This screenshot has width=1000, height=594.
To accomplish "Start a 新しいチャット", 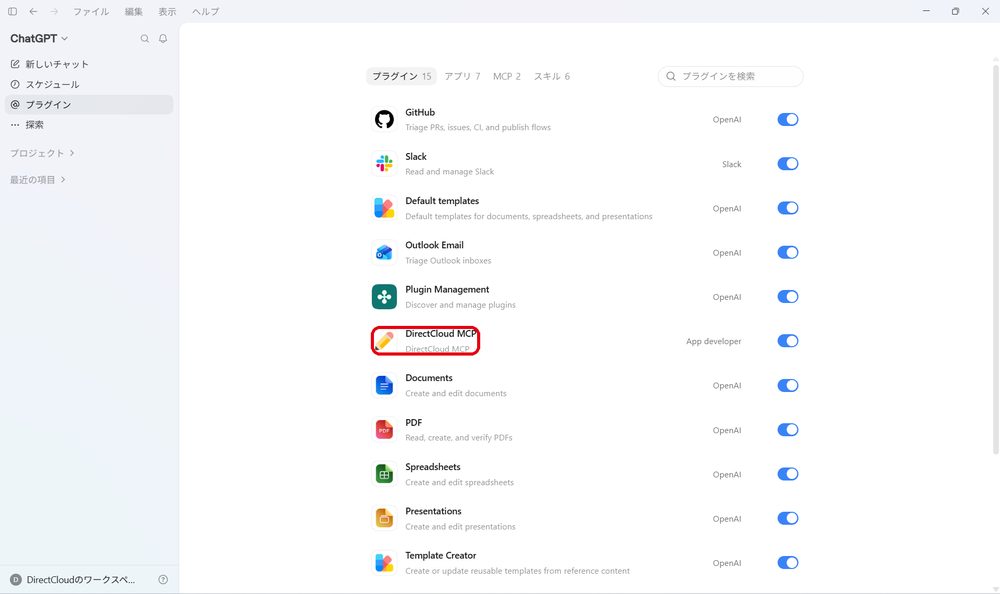I will click(x=89, y=64).
